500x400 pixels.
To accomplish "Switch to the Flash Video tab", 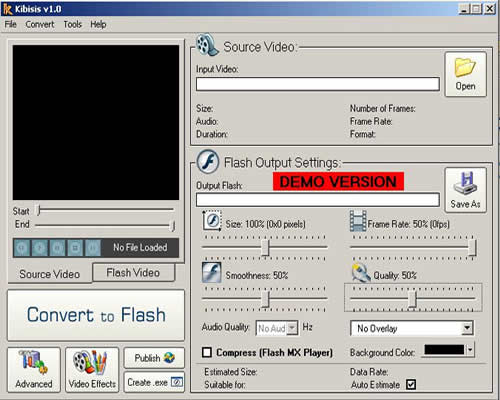I will click(133, 273).
